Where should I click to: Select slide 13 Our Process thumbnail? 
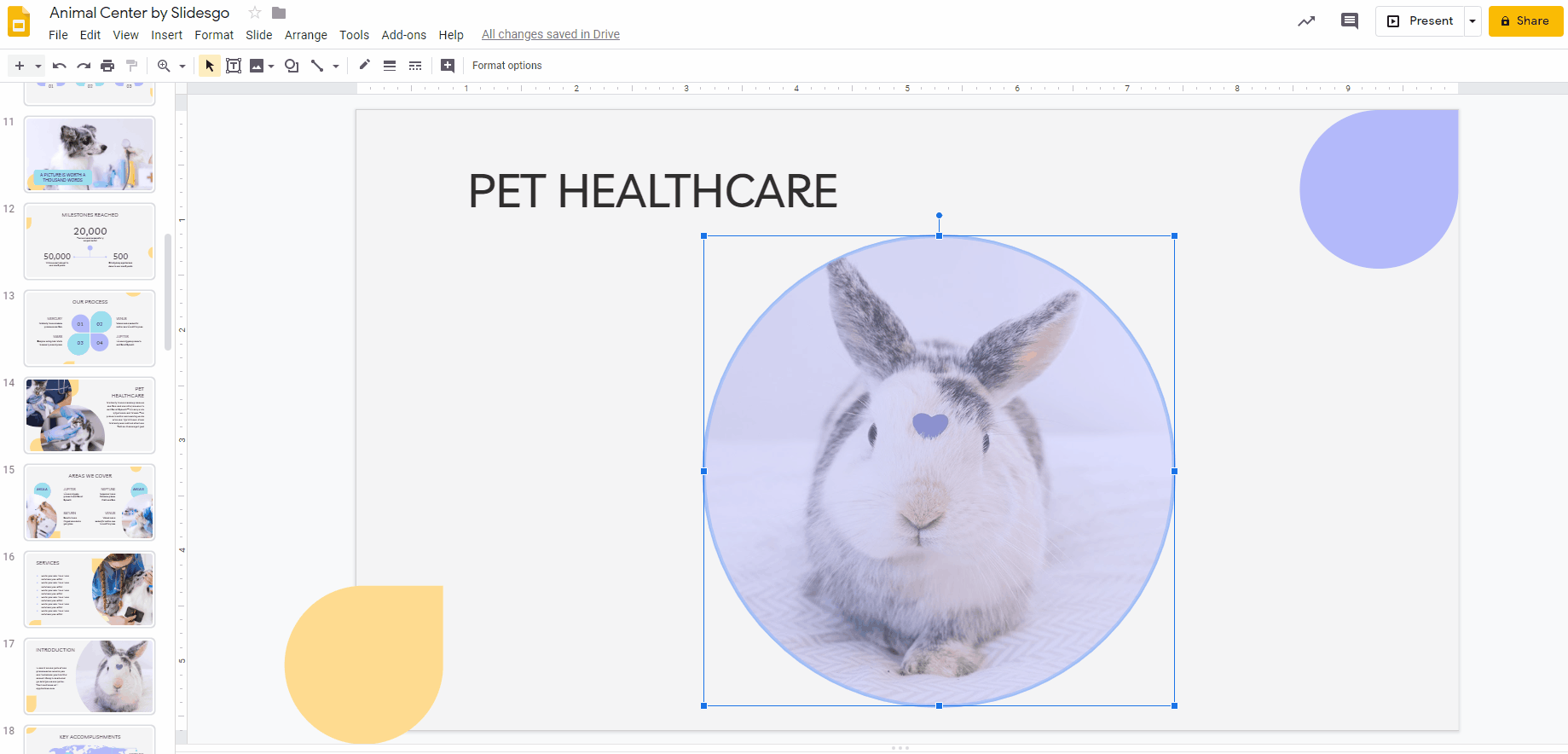click(90, 328)
